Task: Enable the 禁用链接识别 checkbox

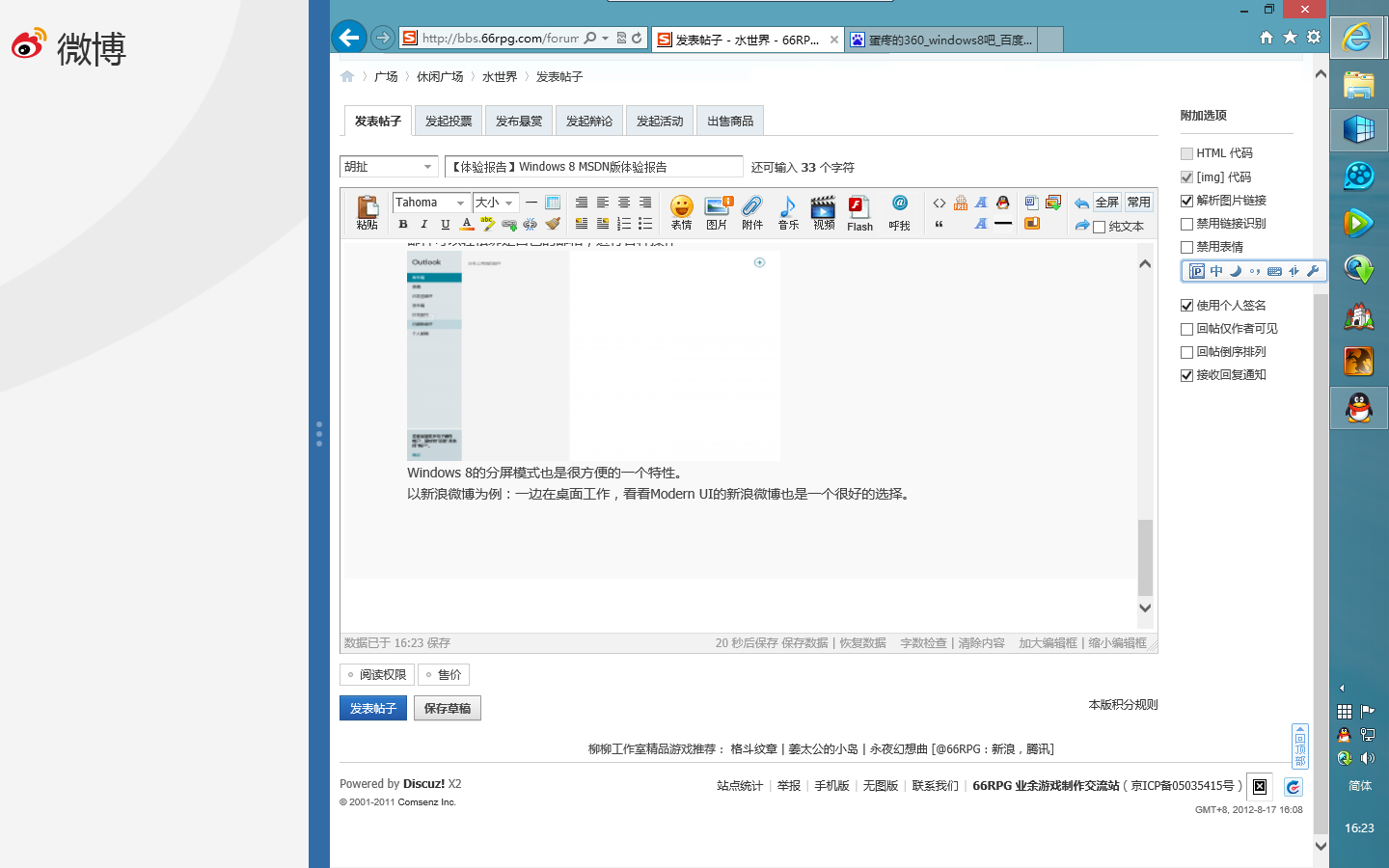Action: pos(1186,224)
